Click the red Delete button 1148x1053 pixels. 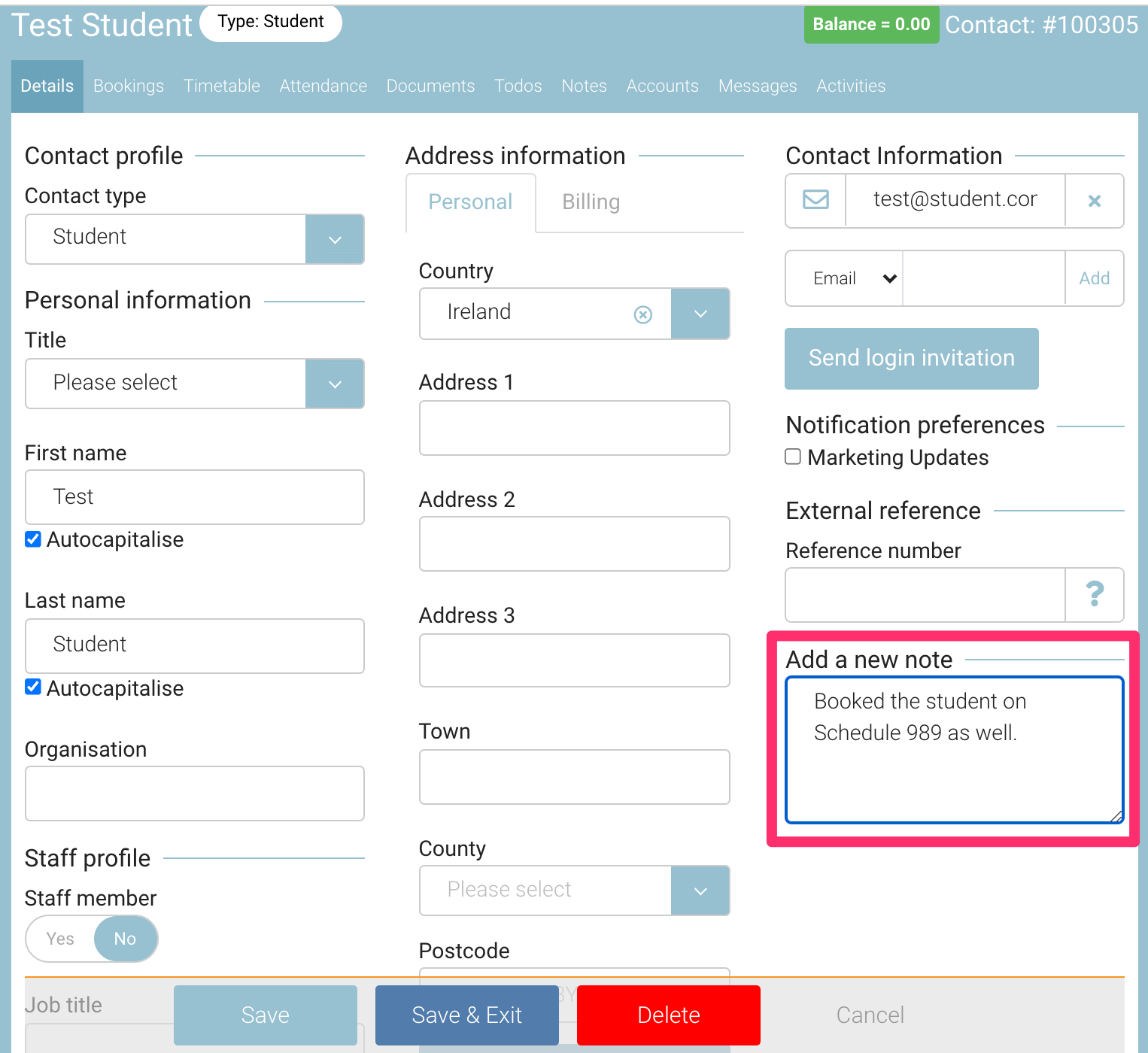[668, 1015]
